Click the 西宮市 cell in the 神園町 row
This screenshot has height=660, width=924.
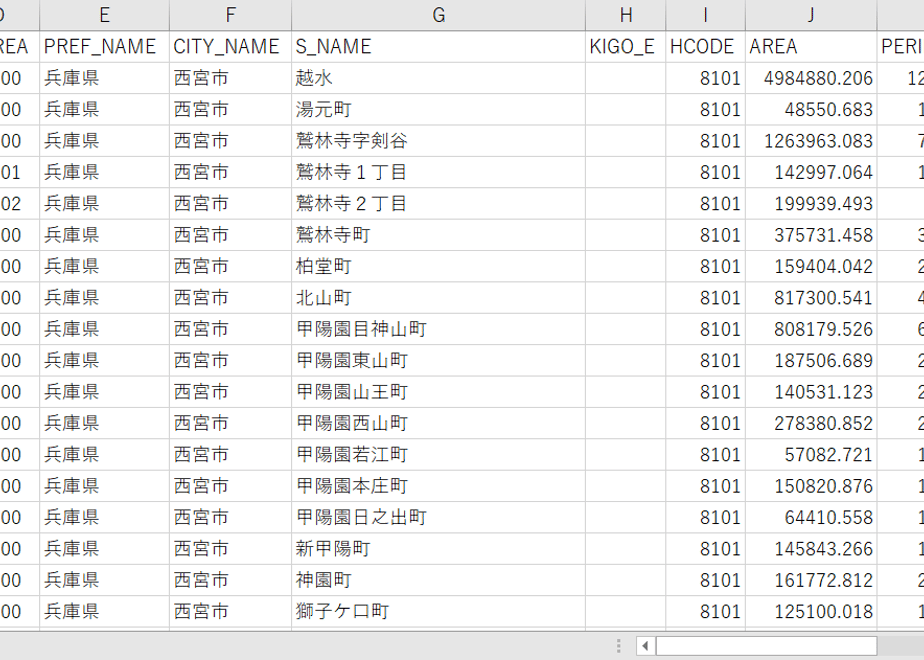(x=230, y=580)
